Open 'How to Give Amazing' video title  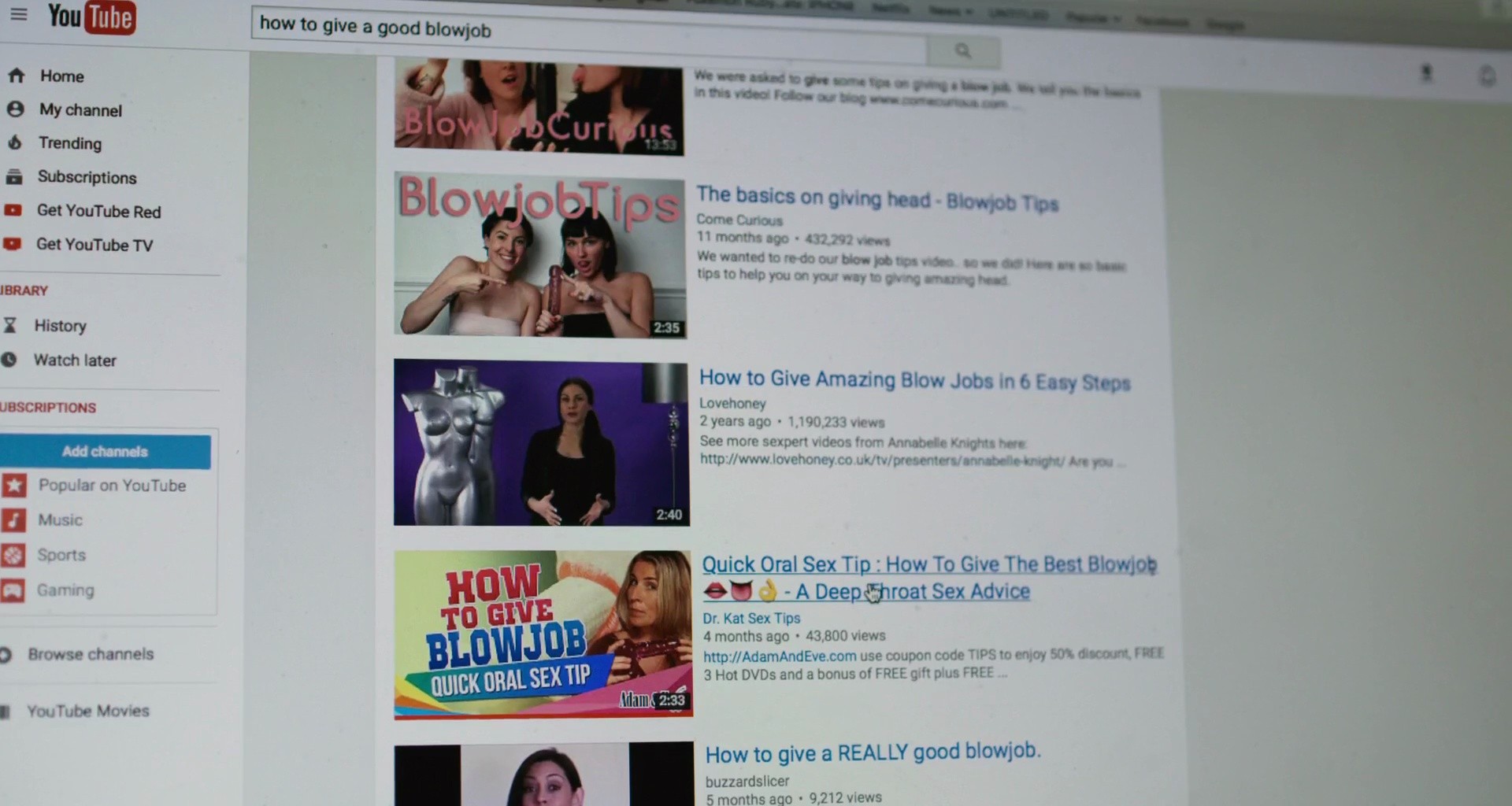tap(915, 380)
